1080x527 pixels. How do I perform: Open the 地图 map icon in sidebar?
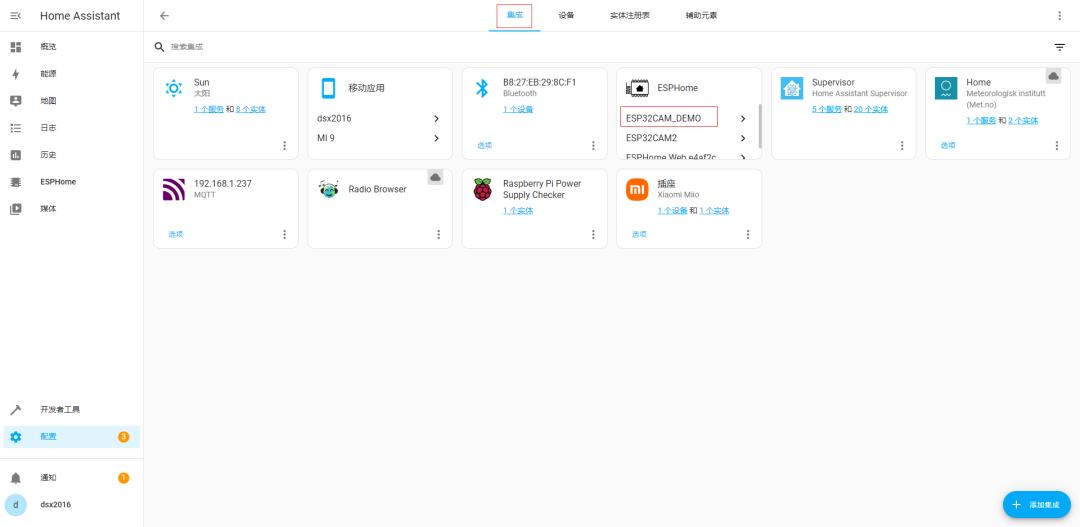coord(16,101)
